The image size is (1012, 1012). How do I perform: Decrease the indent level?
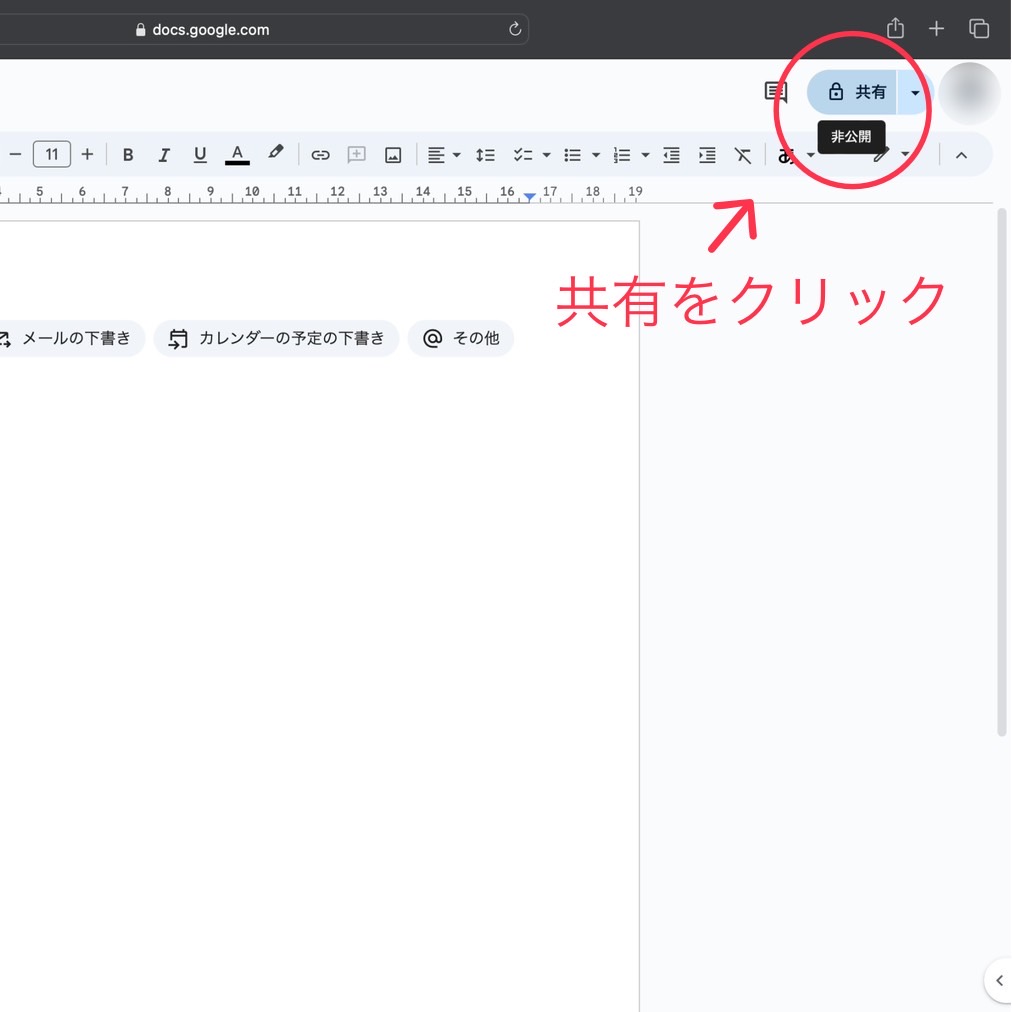(x=672, y=155)
